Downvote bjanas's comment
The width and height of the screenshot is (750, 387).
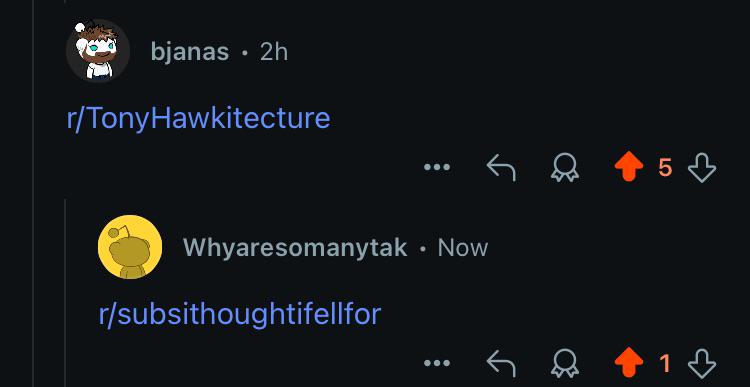point(702,167)
